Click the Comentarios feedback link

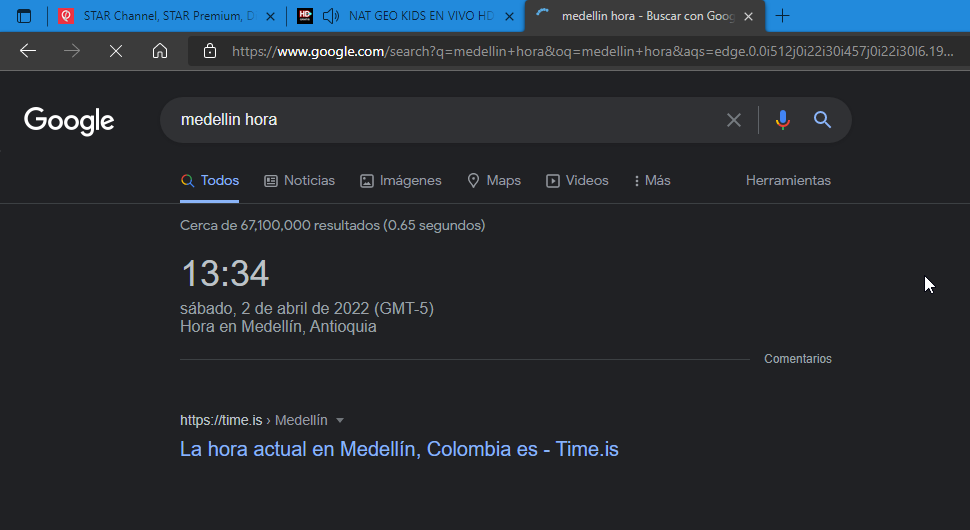(797, 359)
